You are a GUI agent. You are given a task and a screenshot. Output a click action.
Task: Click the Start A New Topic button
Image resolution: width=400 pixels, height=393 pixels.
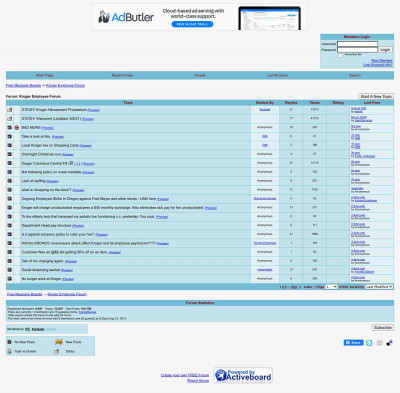tap(376, 96)
